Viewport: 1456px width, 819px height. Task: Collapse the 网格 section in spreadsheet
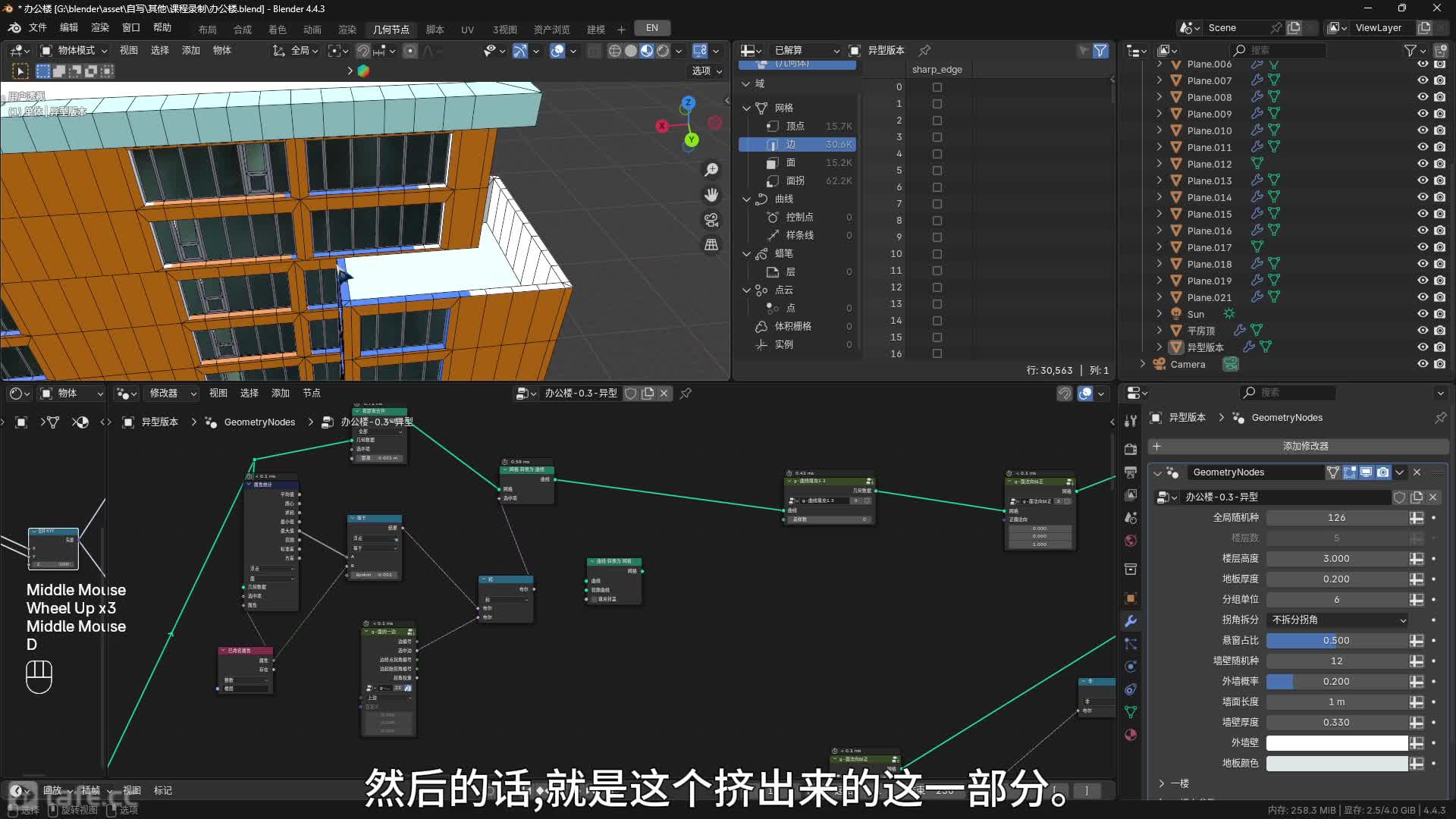[x=746, y=108]
